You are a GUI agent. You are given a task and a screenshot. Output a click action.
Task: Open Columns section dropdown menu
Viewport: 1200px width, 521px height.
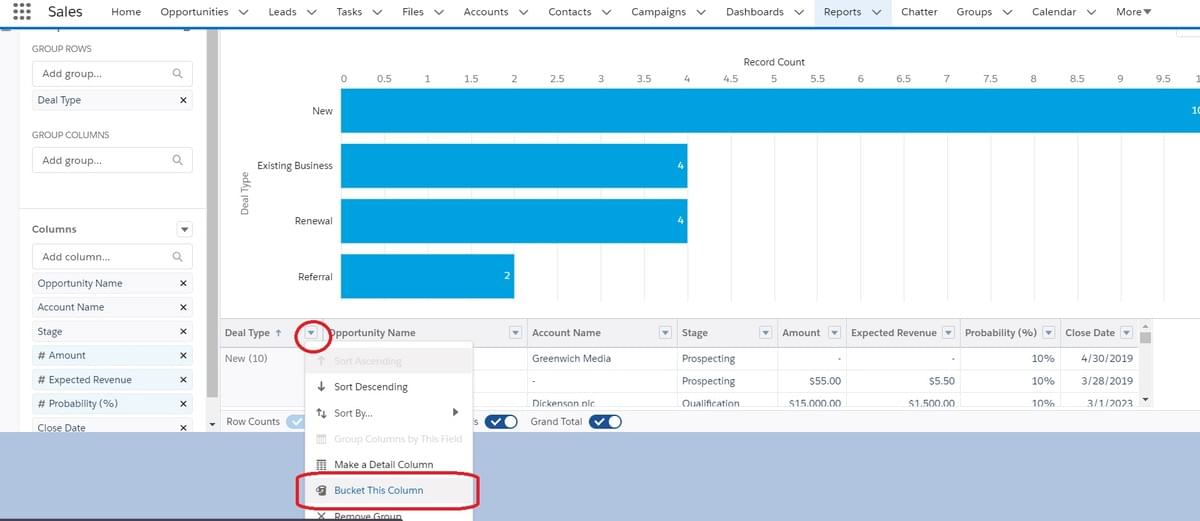[x=184, y=229]
